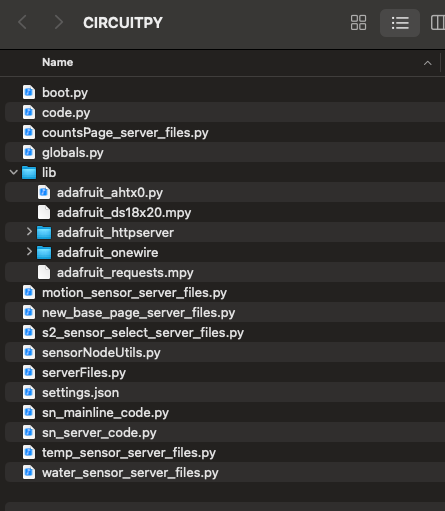The height and width of the screenshot is (511, 445).
Task: Click the boot.py file icon
Action: pyautogui.click(x=29, y=92)
